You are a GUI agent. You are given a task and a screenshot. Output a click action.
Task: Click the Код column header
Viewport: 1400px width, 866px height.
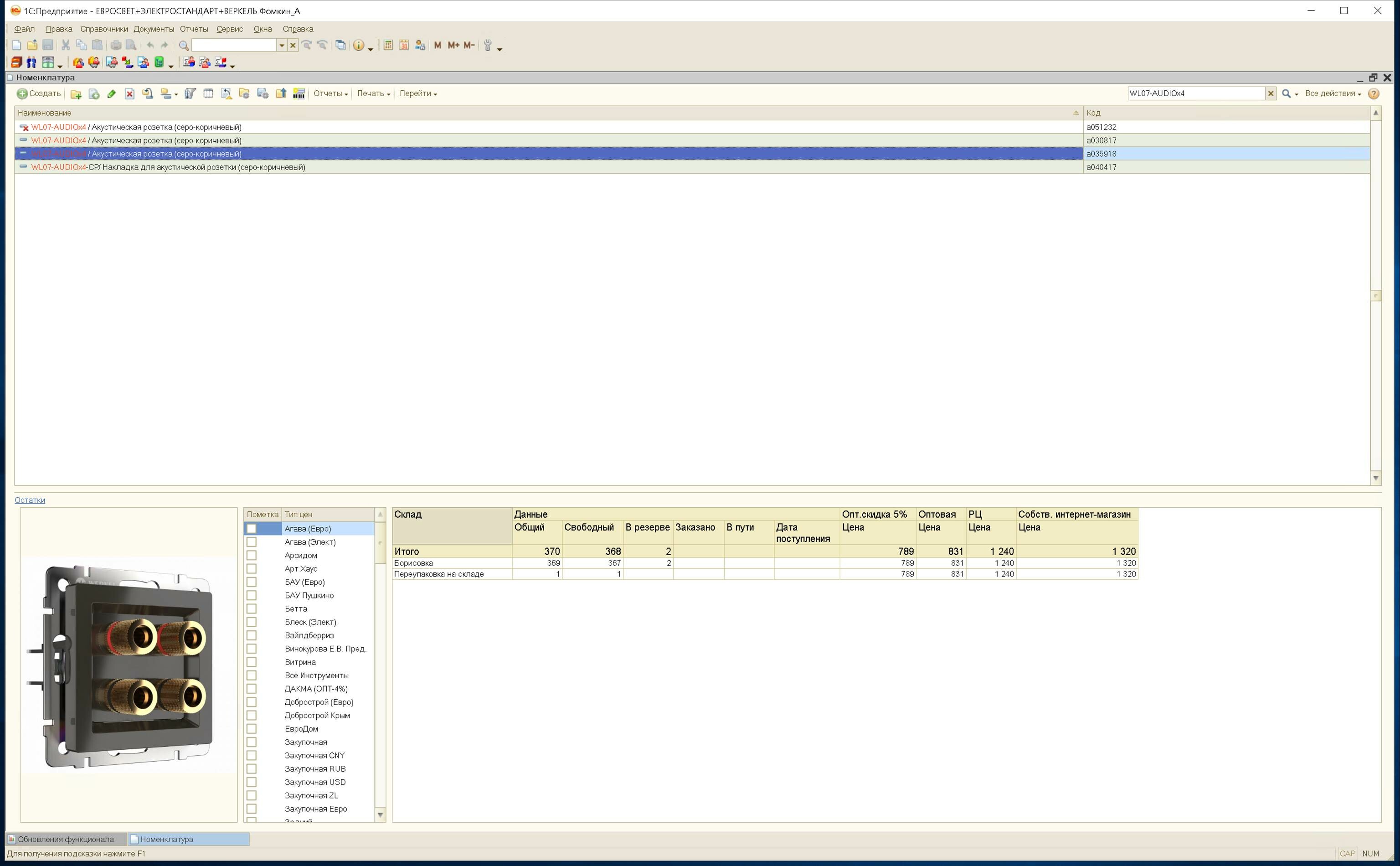(1226, 113)
